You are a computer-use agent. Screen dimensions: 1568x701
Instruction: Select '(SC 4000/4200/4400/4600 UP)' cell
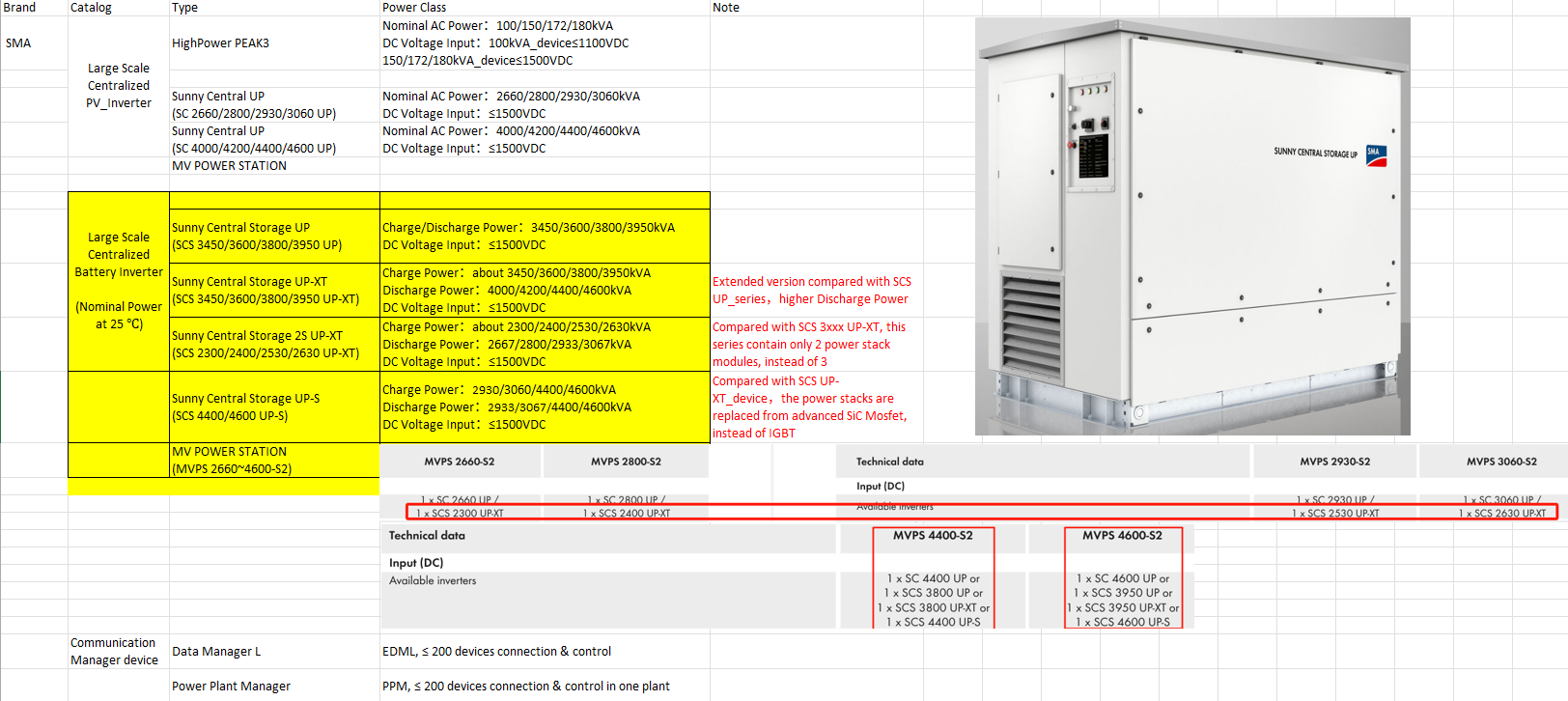point(254,149)
